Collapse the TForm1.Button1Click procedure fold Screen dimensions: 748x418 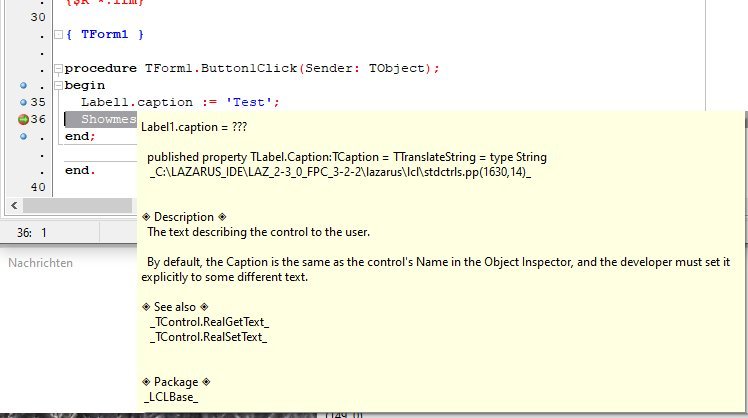[x=59, y=68]
